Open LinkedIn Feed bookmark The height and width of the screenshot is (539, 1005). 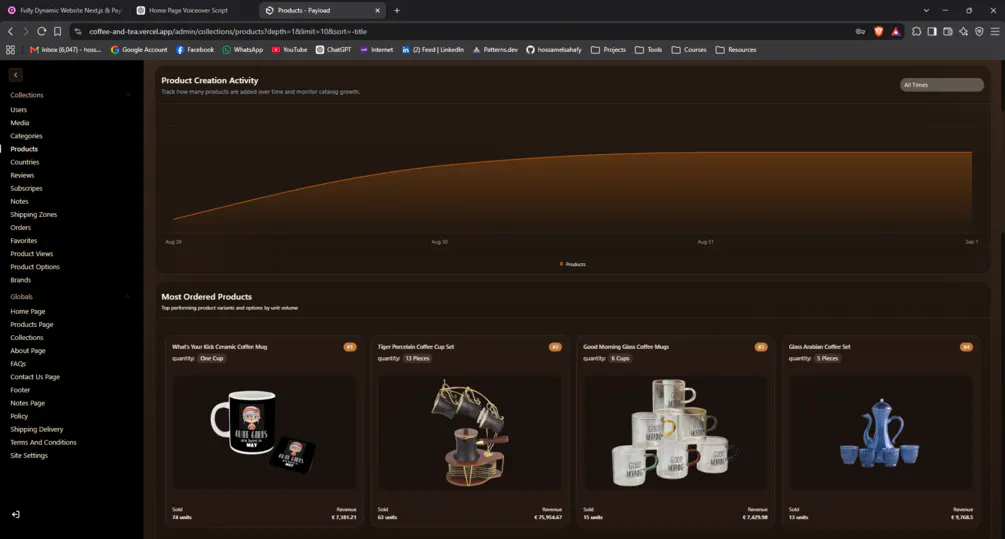pyautogui.click(x=433, y=49)
